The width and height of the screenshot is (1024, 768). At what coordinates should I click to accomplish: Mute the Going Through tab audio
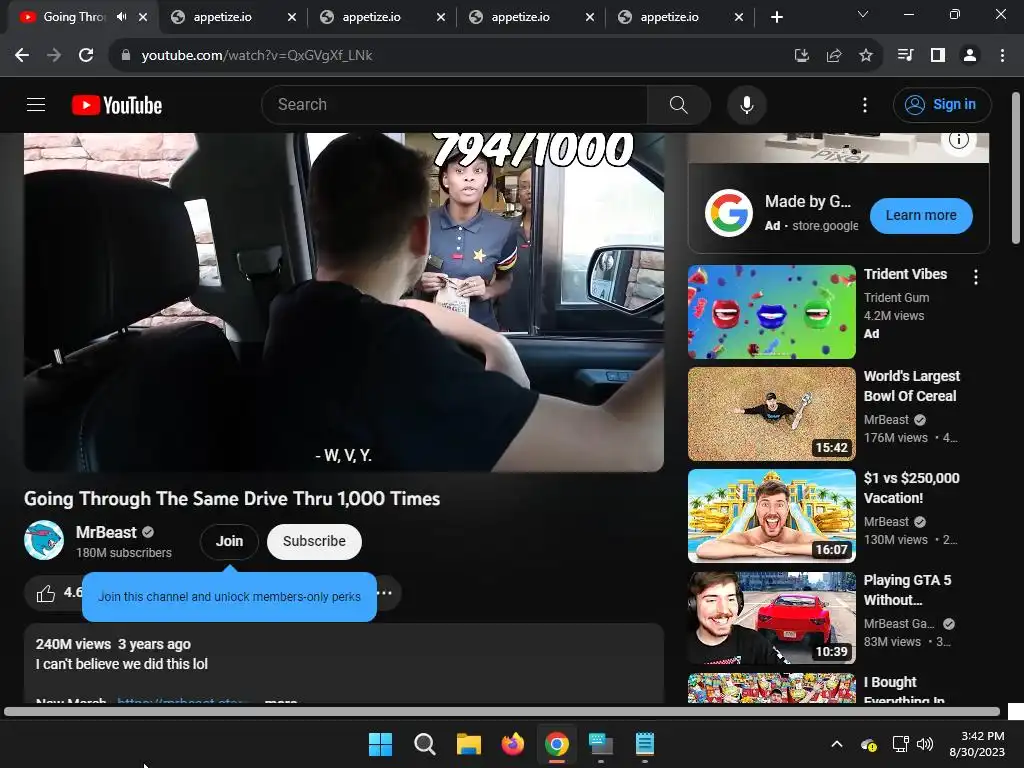(x=121, y=17)
